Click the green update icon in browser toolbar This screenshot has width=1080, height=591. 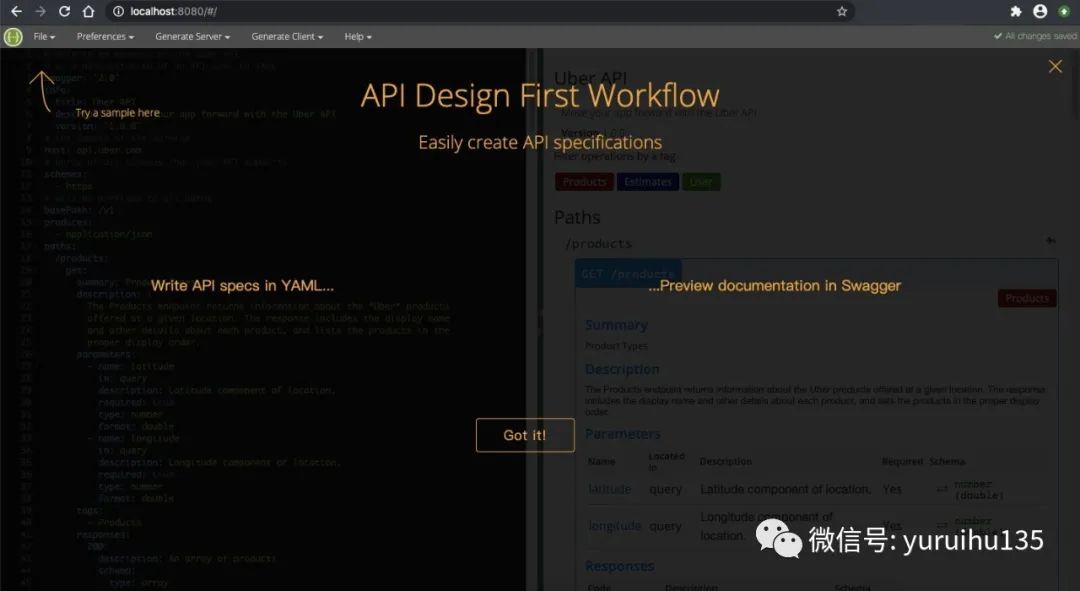point(1064,11)
